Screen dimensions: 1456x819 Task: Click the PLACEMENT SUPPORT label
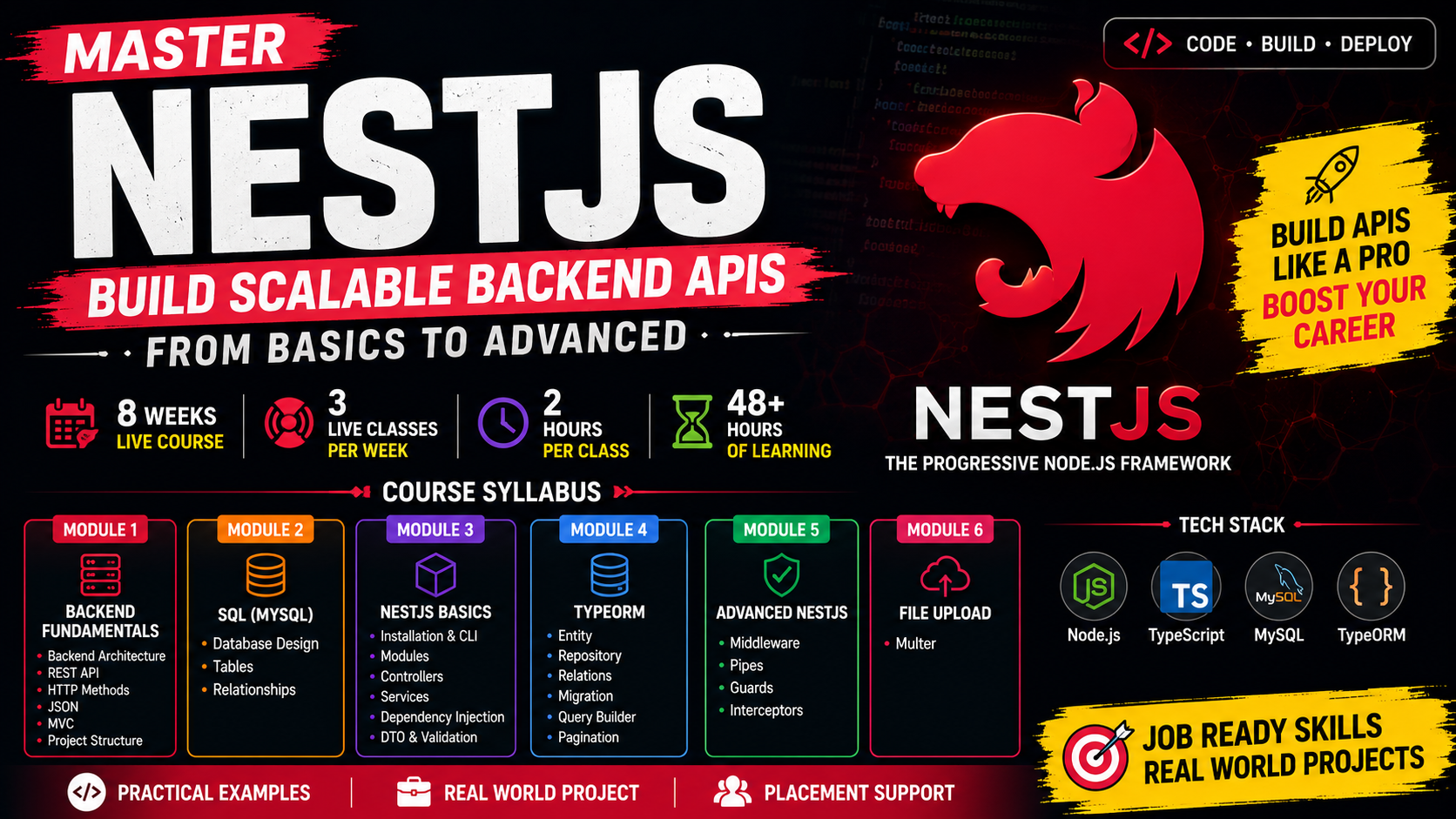(859, 793)
